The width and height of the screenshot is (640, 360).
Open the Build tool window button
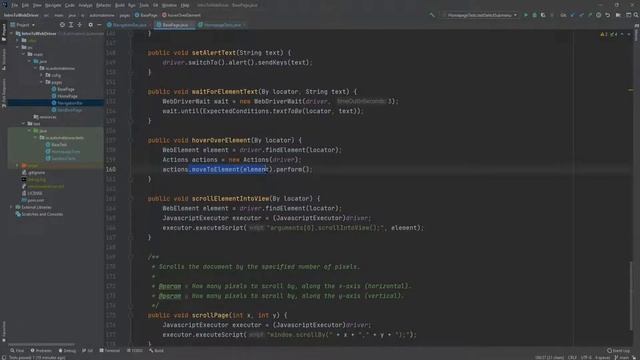coord(156,351)
